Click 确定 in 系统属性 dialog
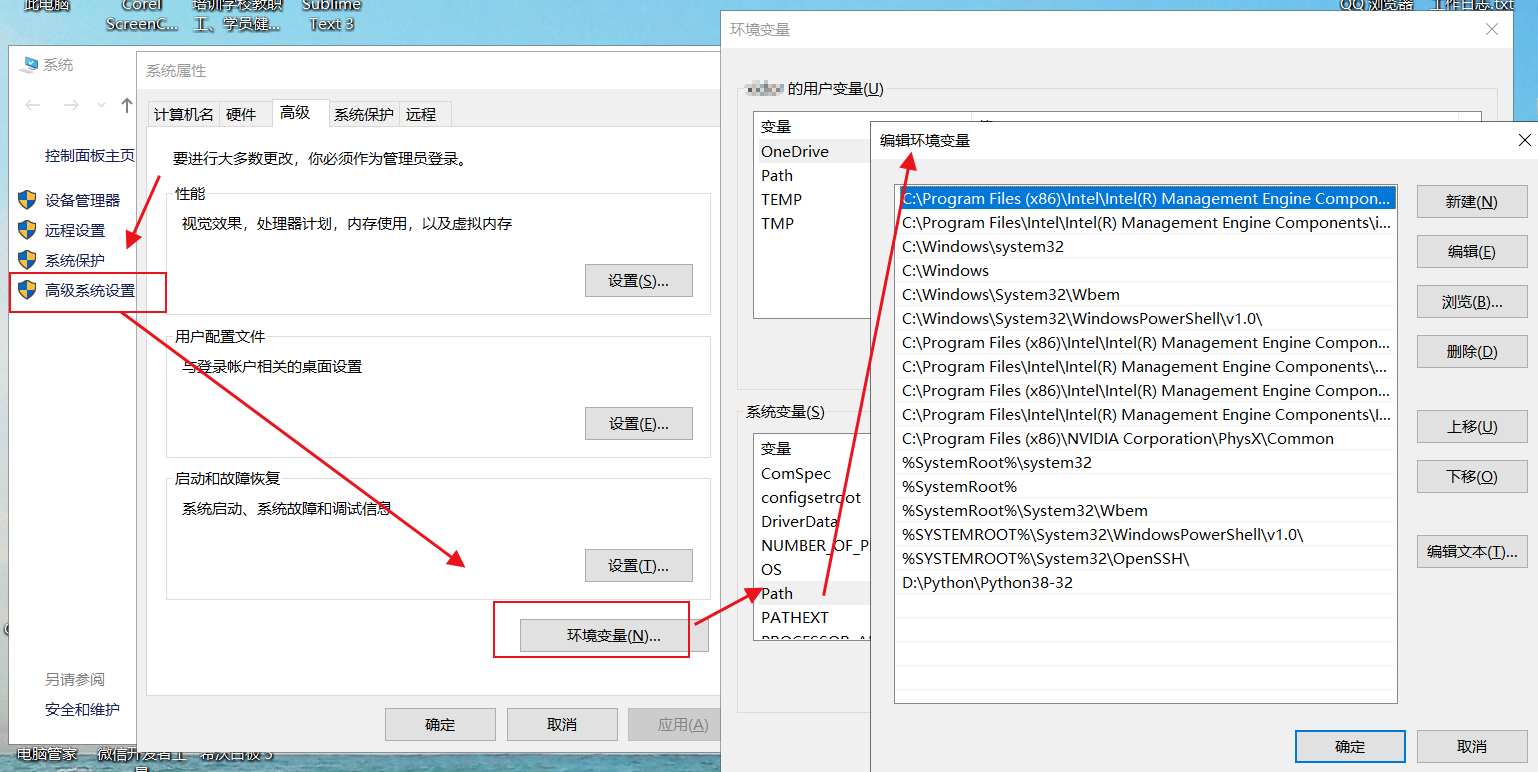 pyautogui.click(x=440, y=725)
